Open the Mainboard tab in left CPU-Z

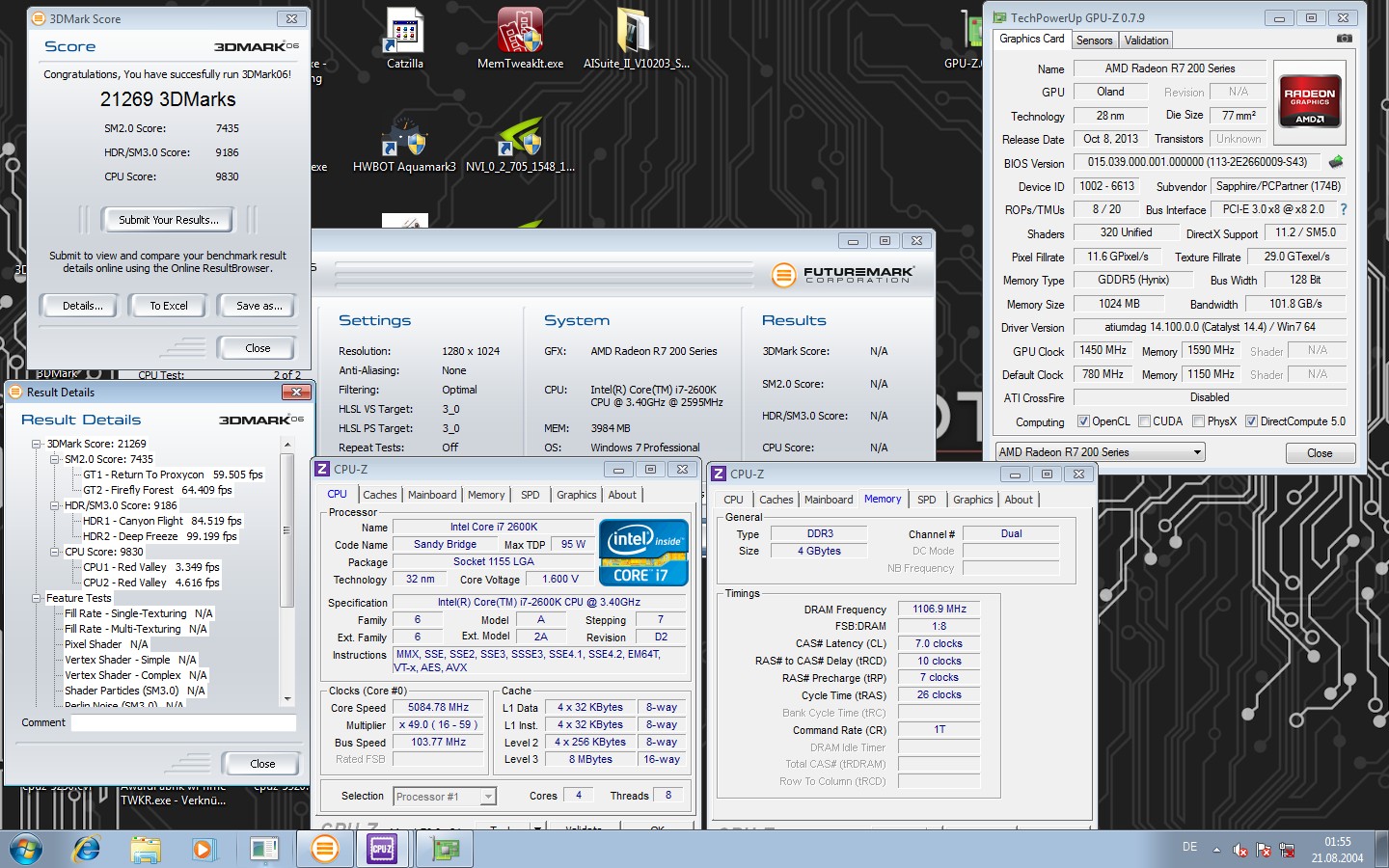(432, 495)
